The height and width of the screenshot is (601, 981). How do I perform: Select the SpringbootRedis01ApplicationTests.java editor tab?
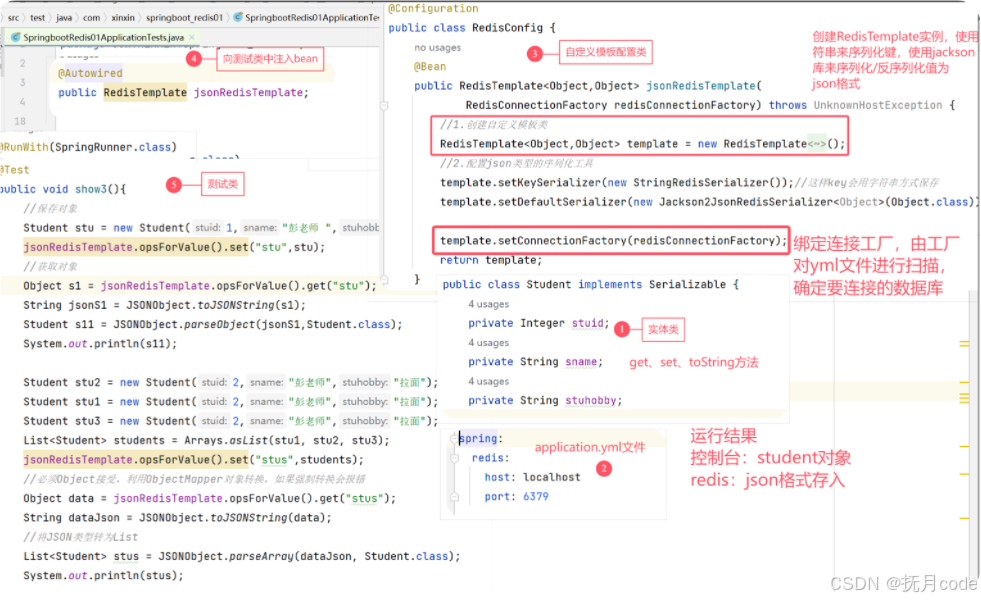coord(103,38)
